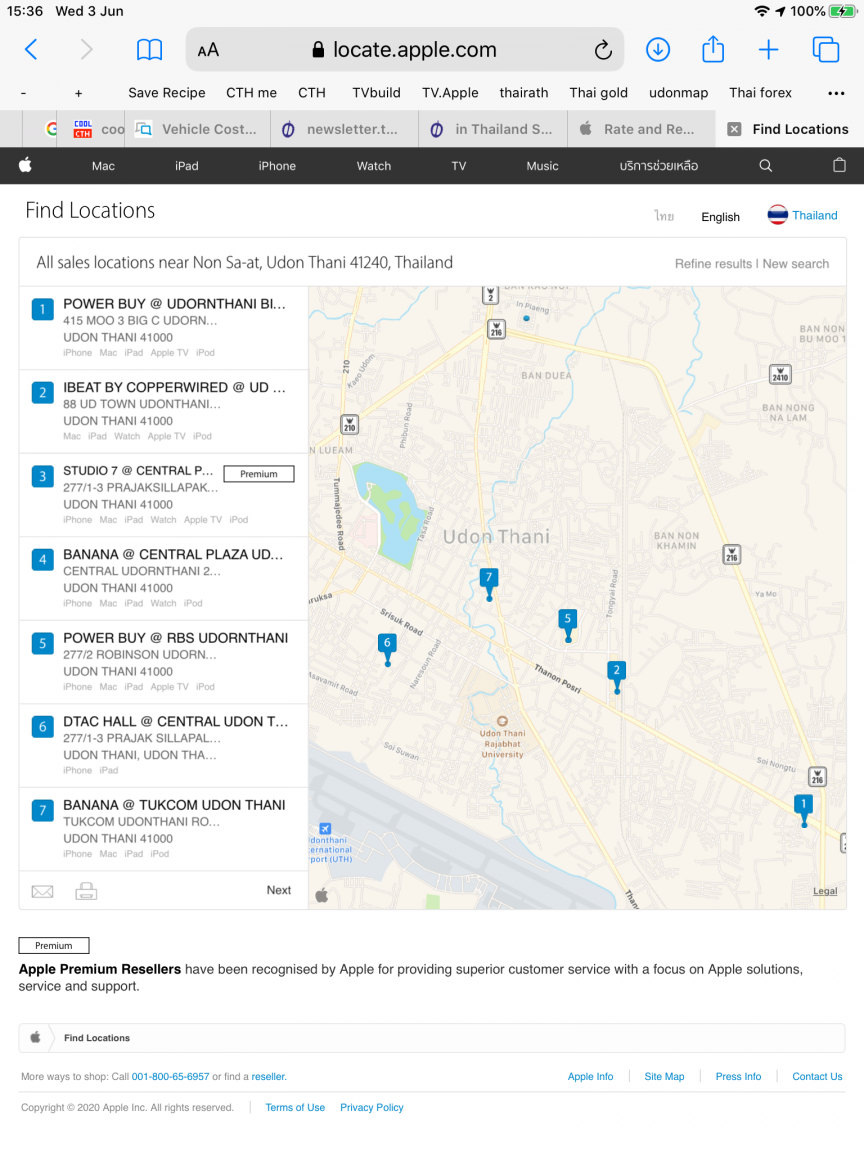Open the Mac menu in Apple nav
Image resolution: width=864 pixels, height=1152 pixels.
[x=103, y=166]
